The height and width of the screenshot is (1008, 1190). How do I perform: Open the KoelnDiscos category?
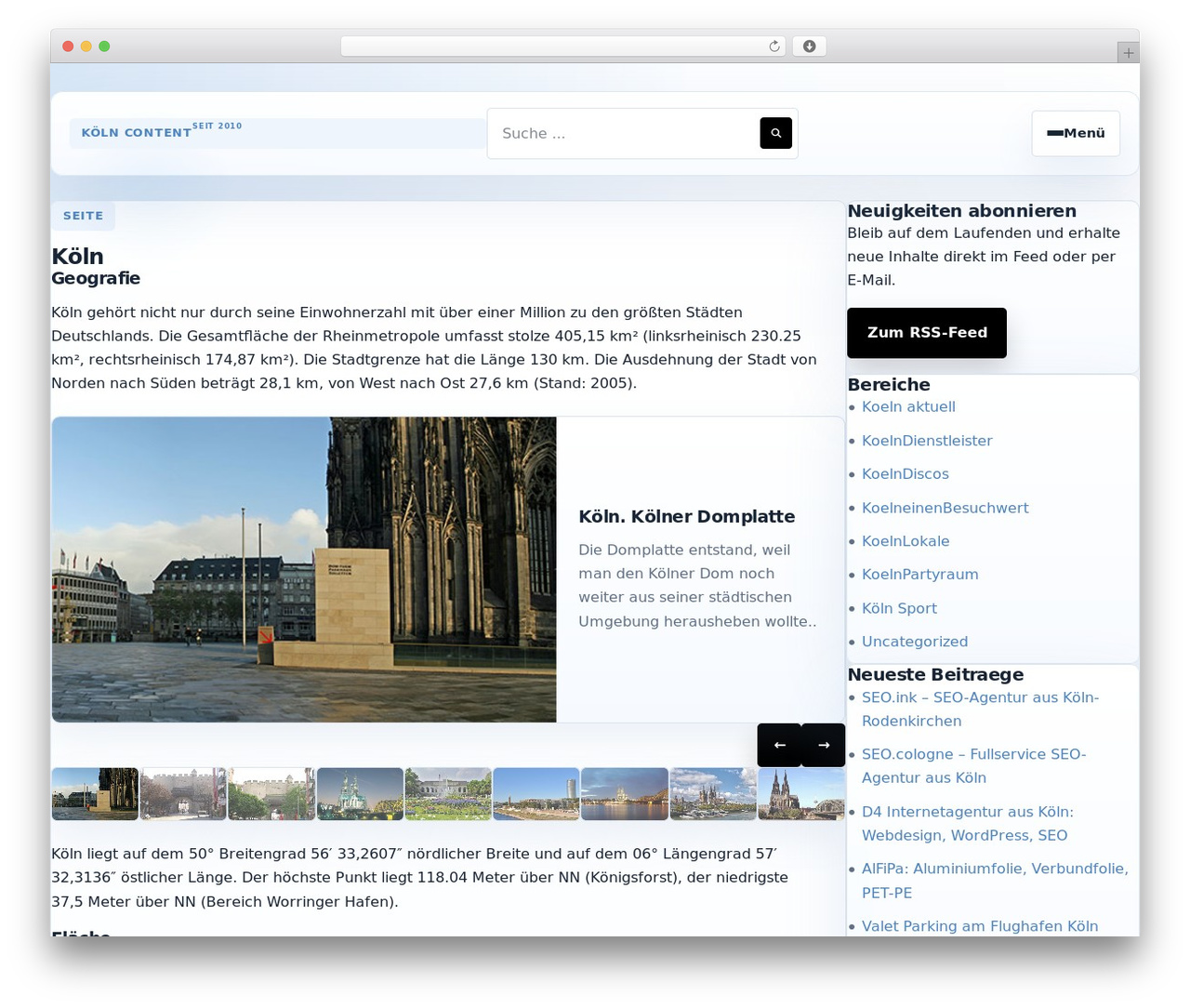905,474
